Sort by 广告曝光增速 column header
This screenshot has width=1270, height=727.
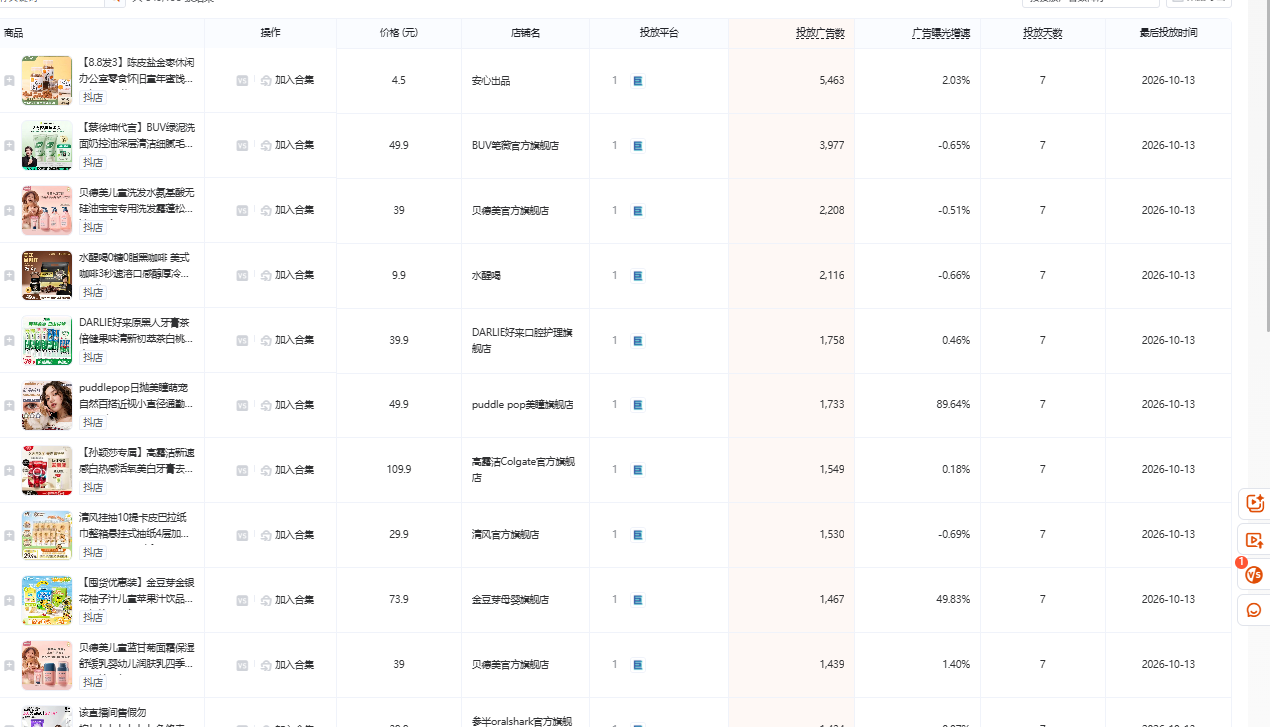941,33
